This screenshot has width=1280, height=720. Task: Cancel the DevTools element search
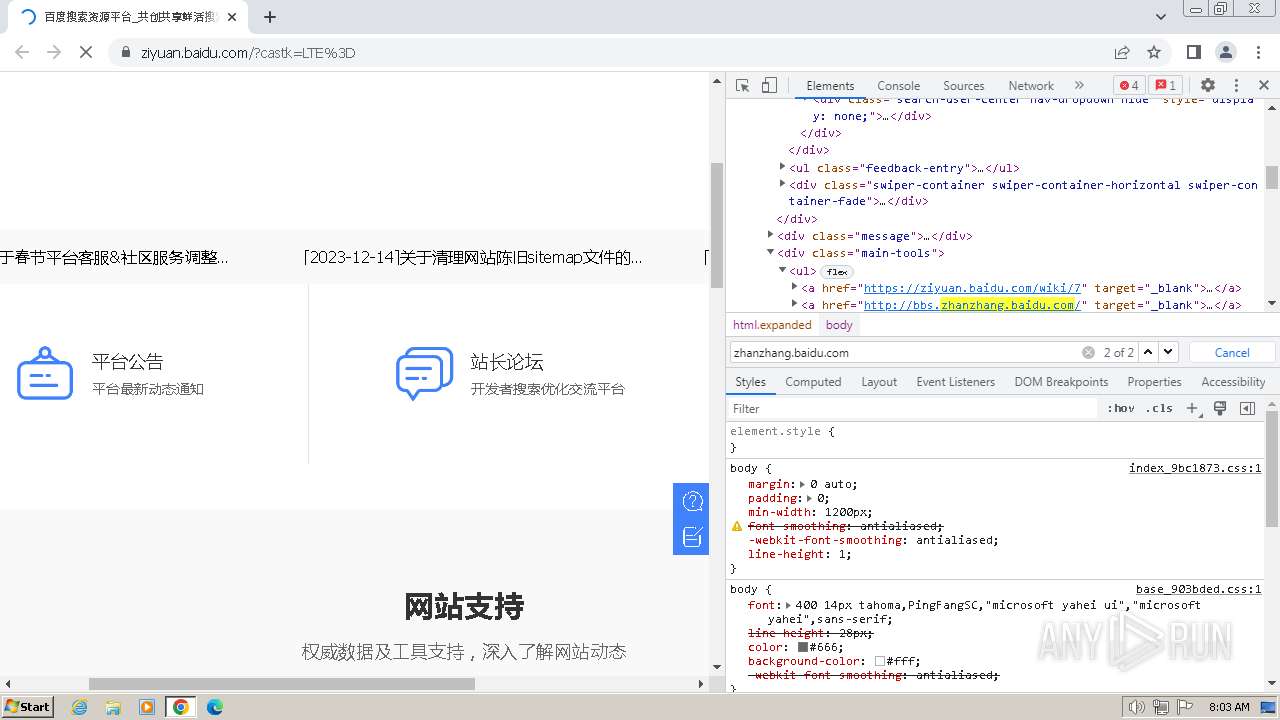[x=1232, y=353]
